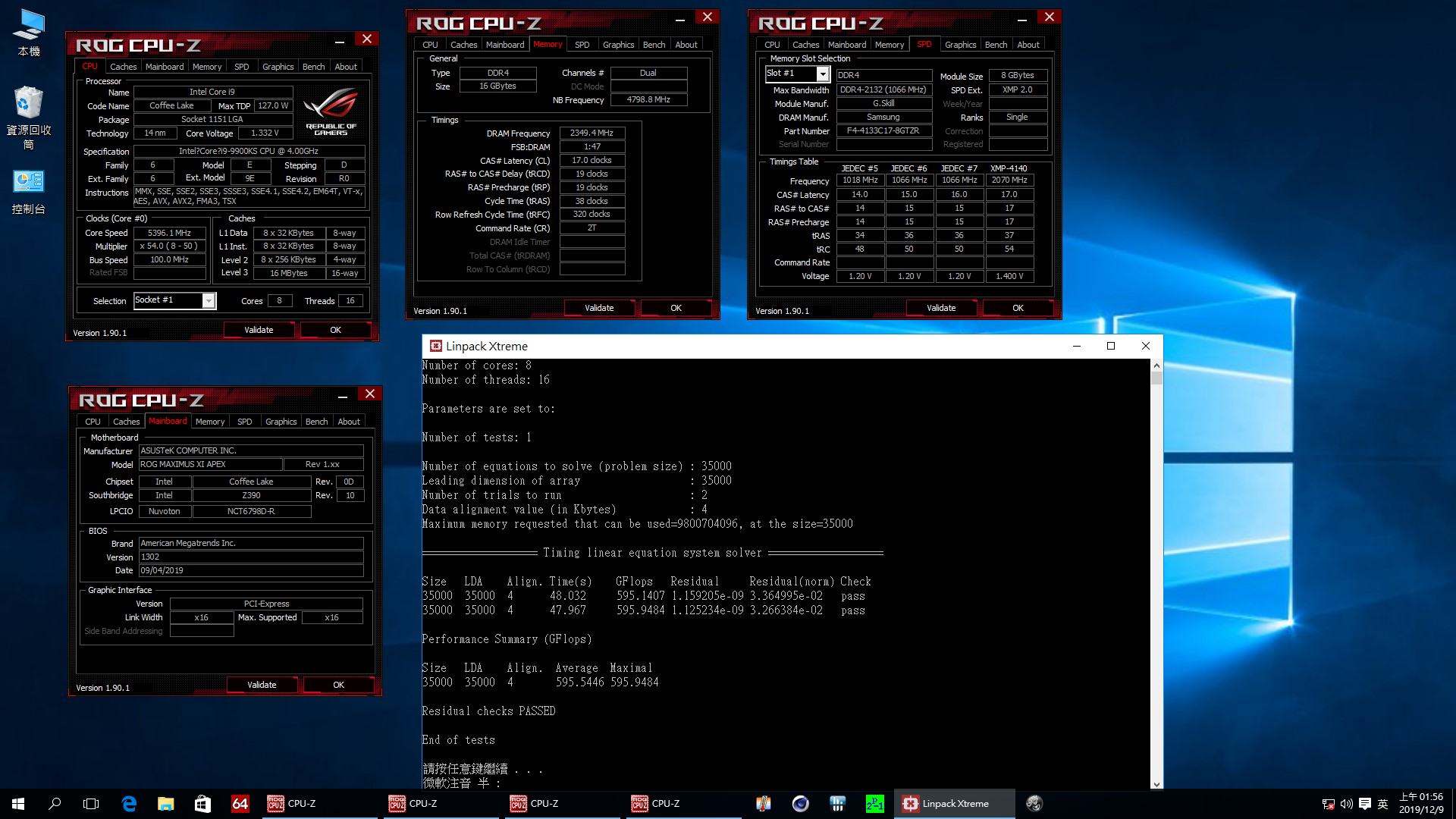Expand Slot #1 memory slot dropdown
The width and height of the screenshot is (1456, 819).
[823, 74]
